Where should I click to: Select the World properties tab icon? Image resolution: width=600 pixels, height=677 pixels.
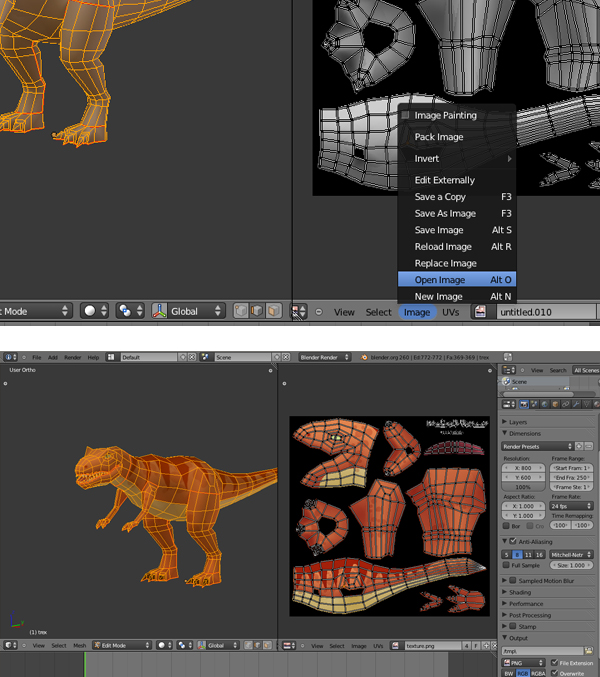click(545, 405)
